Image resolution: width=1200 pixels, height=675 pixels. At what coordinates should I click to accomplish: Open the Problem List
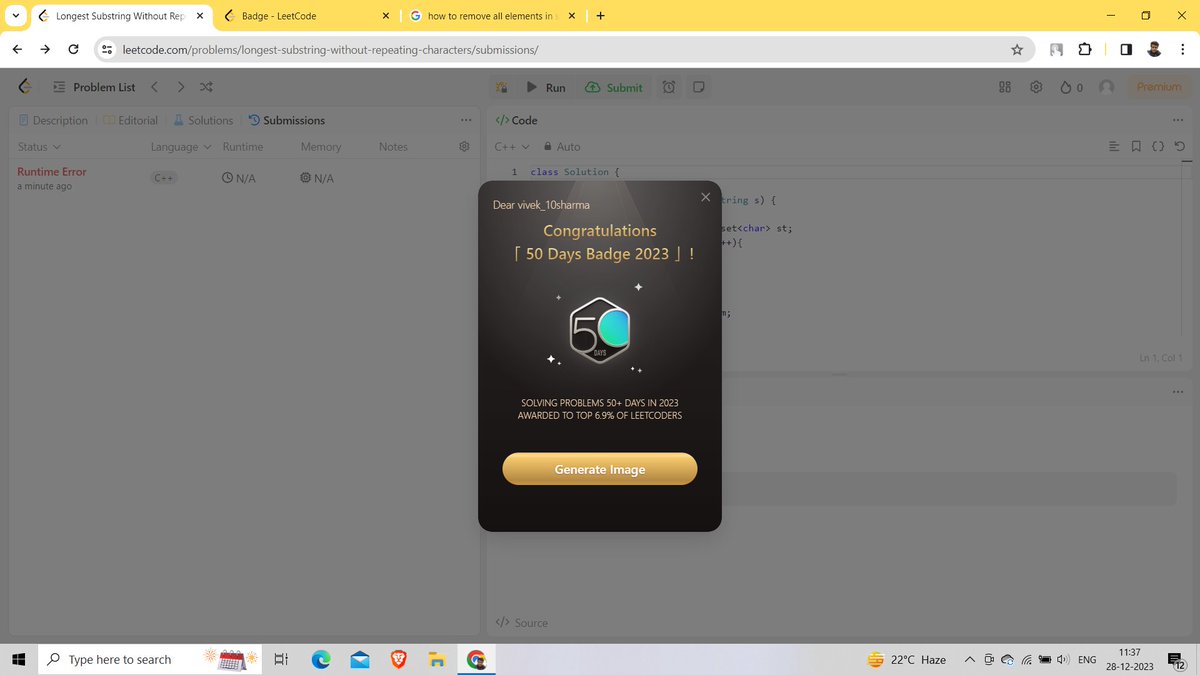[94, 87]
